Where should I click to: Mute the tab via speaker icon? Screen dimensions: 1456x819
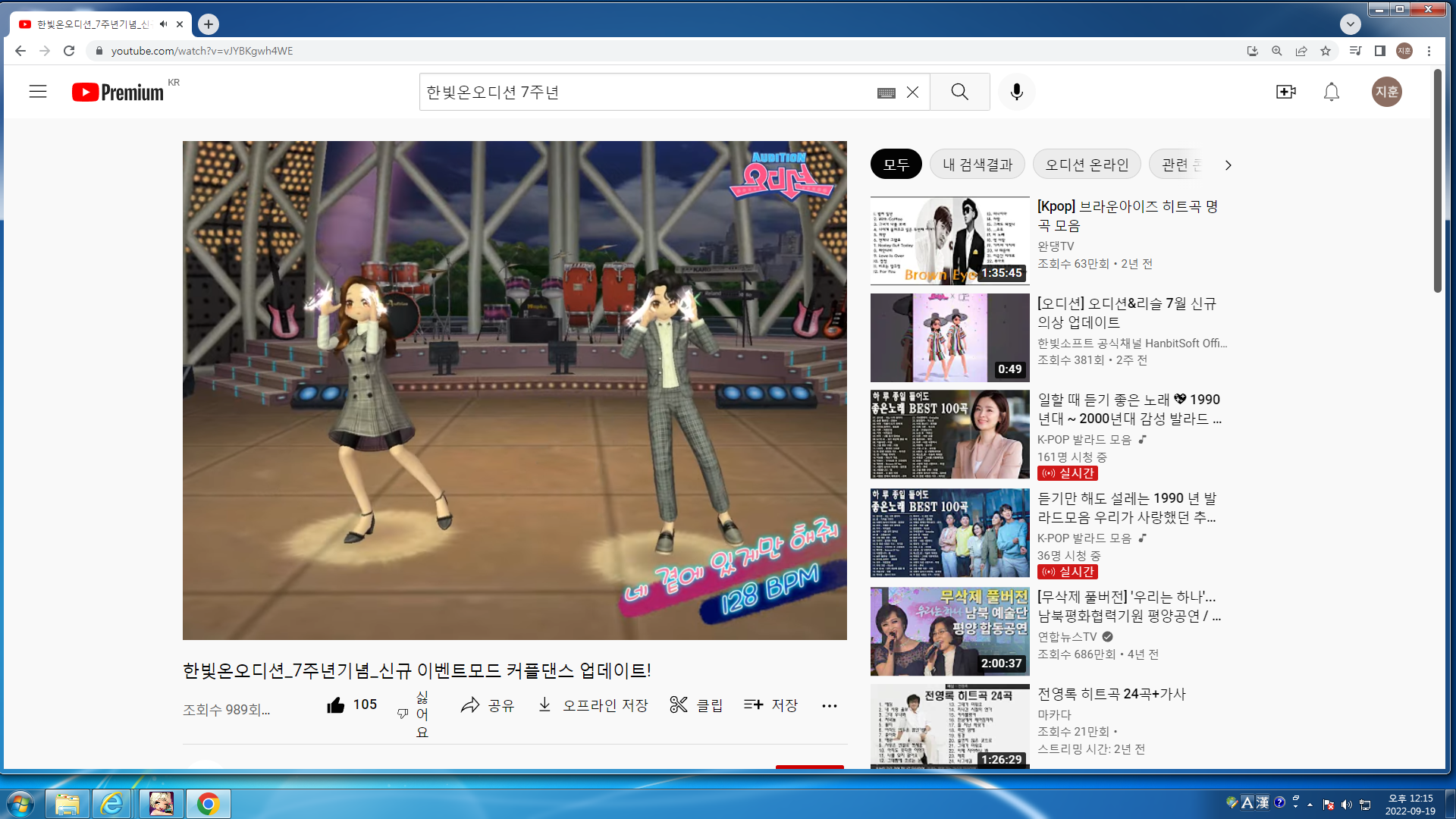(x=163, y=24)
